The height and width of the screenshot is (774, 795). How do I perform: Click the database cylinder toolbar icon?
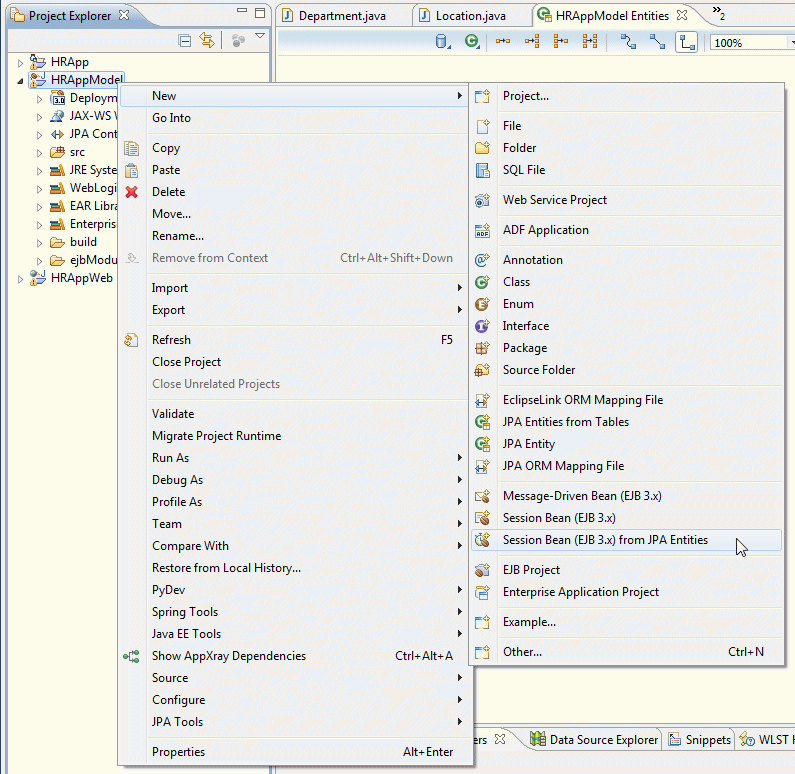click(x=442, y=42)
